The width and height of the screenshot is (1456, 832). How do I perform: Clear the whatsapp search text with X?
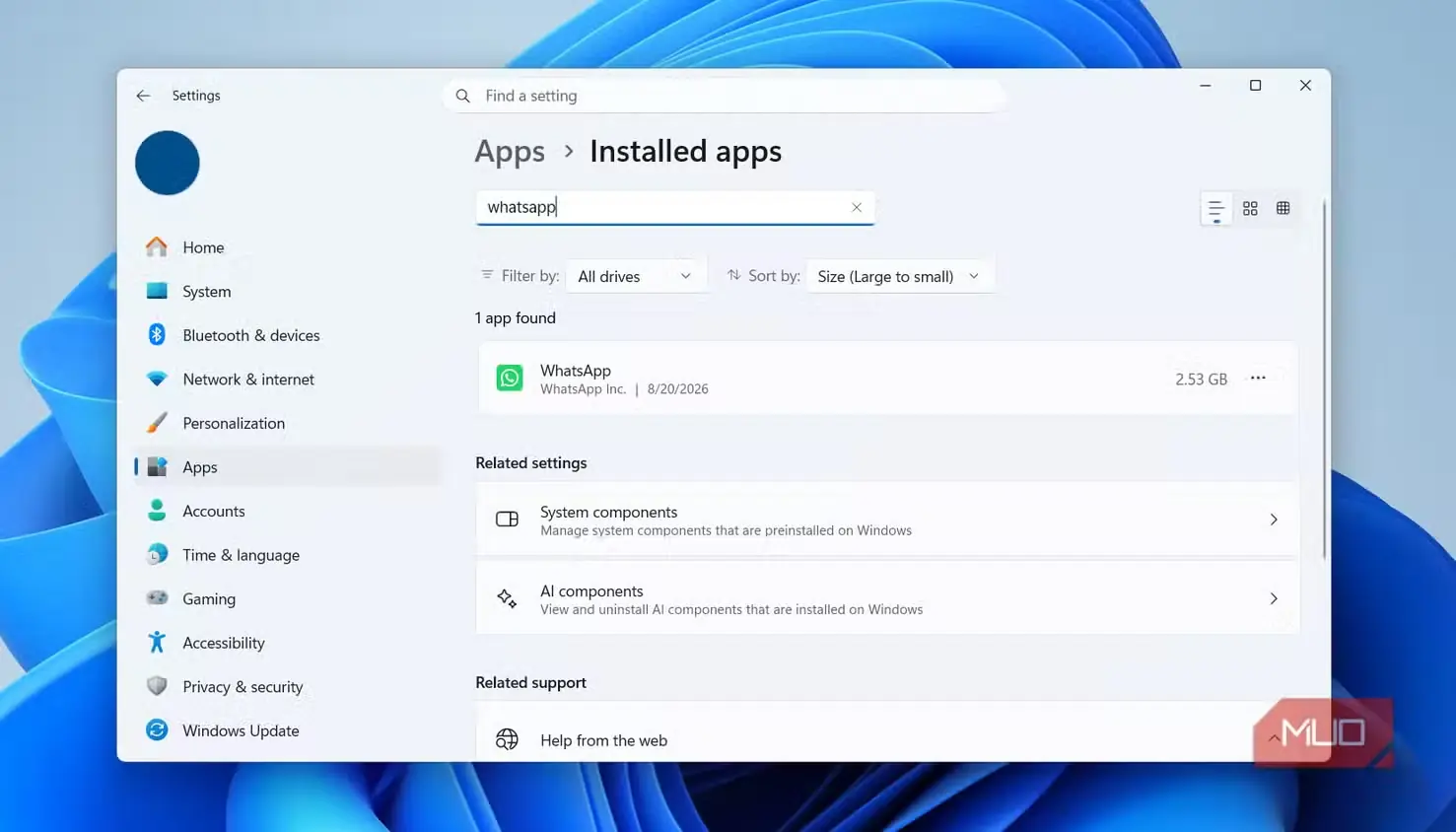pos(857,207)
